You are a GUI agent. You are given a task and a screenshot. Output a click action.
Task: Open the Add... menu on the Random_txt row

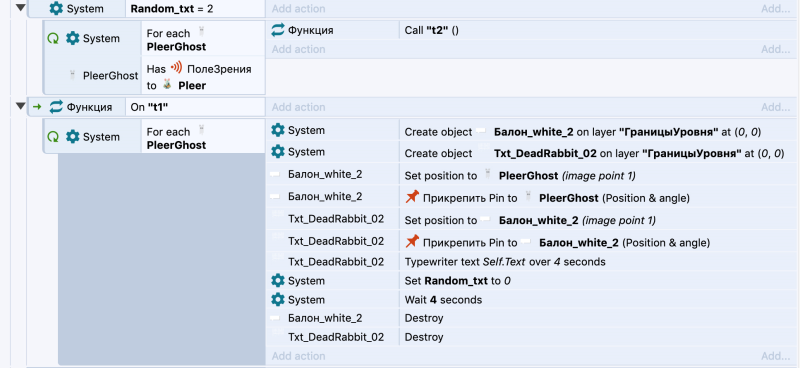776,9
